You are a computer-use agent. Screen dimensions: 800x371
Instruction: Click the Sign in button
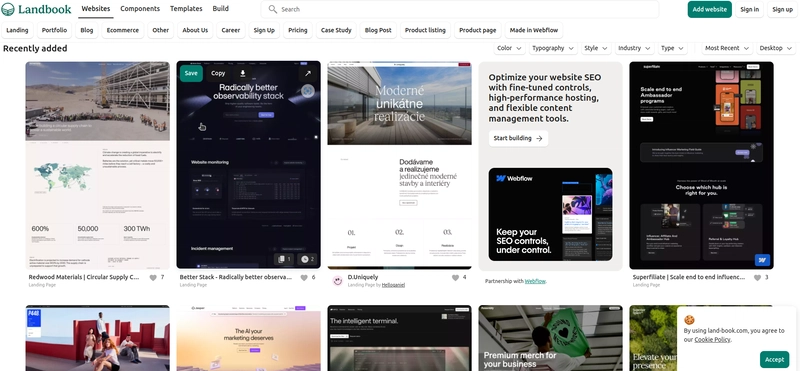point(749,9)
